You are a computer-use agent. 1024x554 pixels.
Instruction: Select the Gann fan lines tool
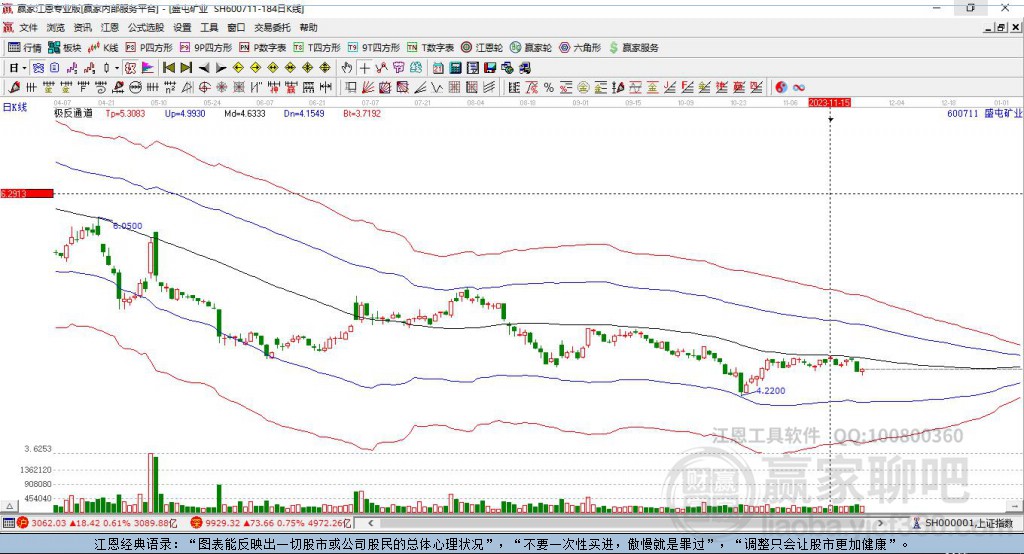coord(368,87)
